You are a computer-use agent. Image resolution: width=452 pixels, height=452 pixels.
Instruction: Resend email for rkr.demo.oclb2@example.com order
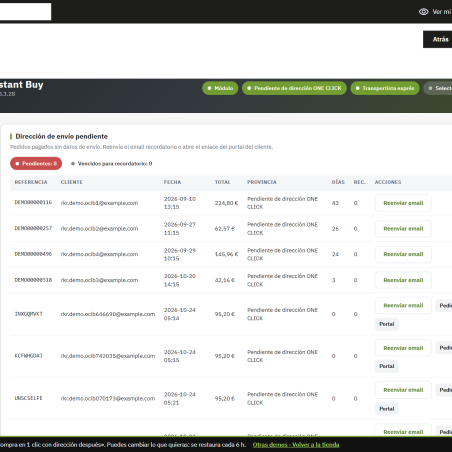click(x=403, y=229)
